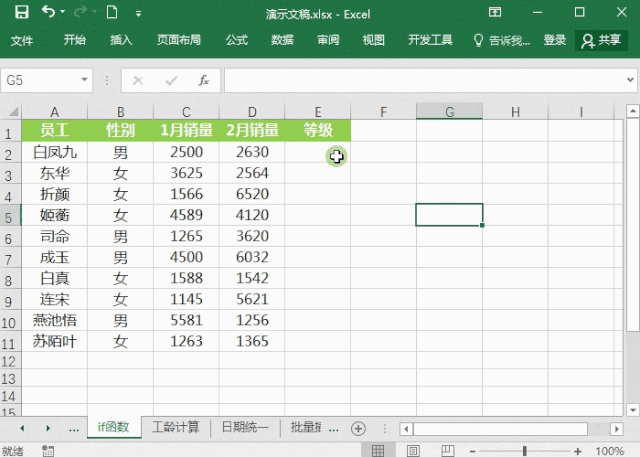Click horizontal scrollbar left arrow
The height and width of the screenshot is (457, 640).
406,429
